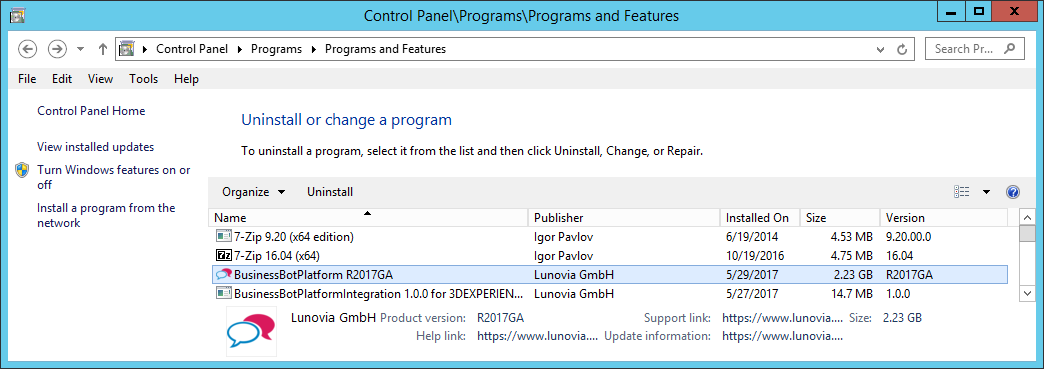
Task: Click the 7-Zip 9.20 row icon
Action: coord(223,236)
